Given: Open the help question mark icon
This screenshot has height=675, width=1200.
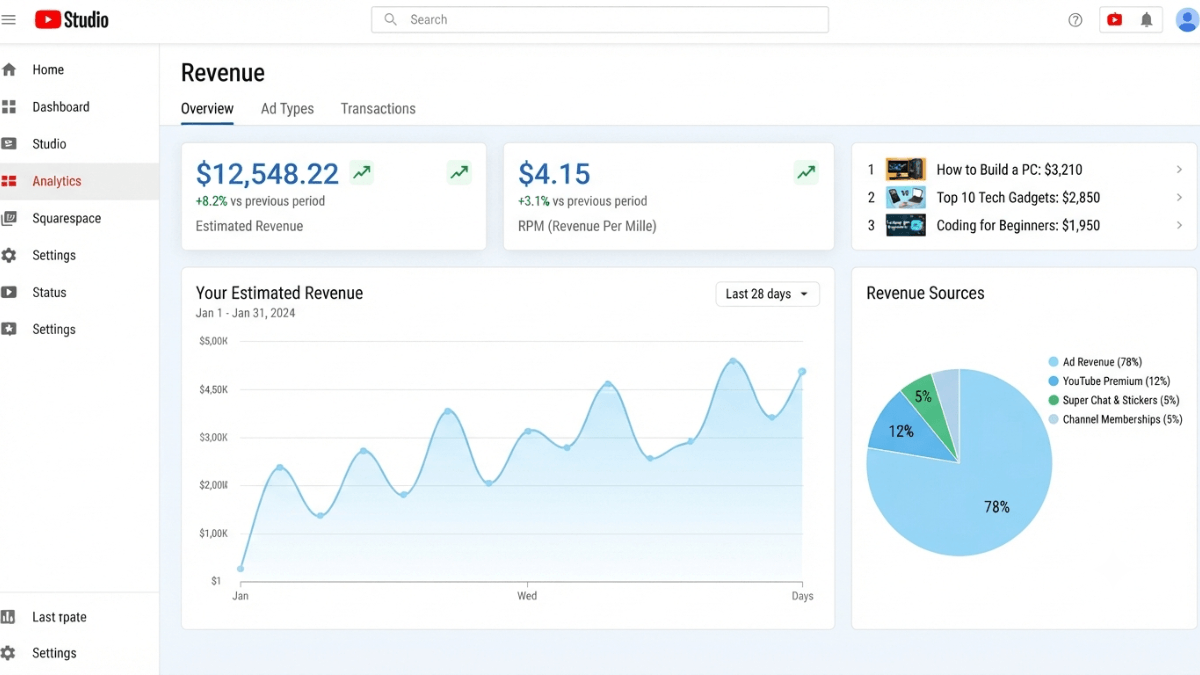Looking at the screenshot, I should [1075, 20].
